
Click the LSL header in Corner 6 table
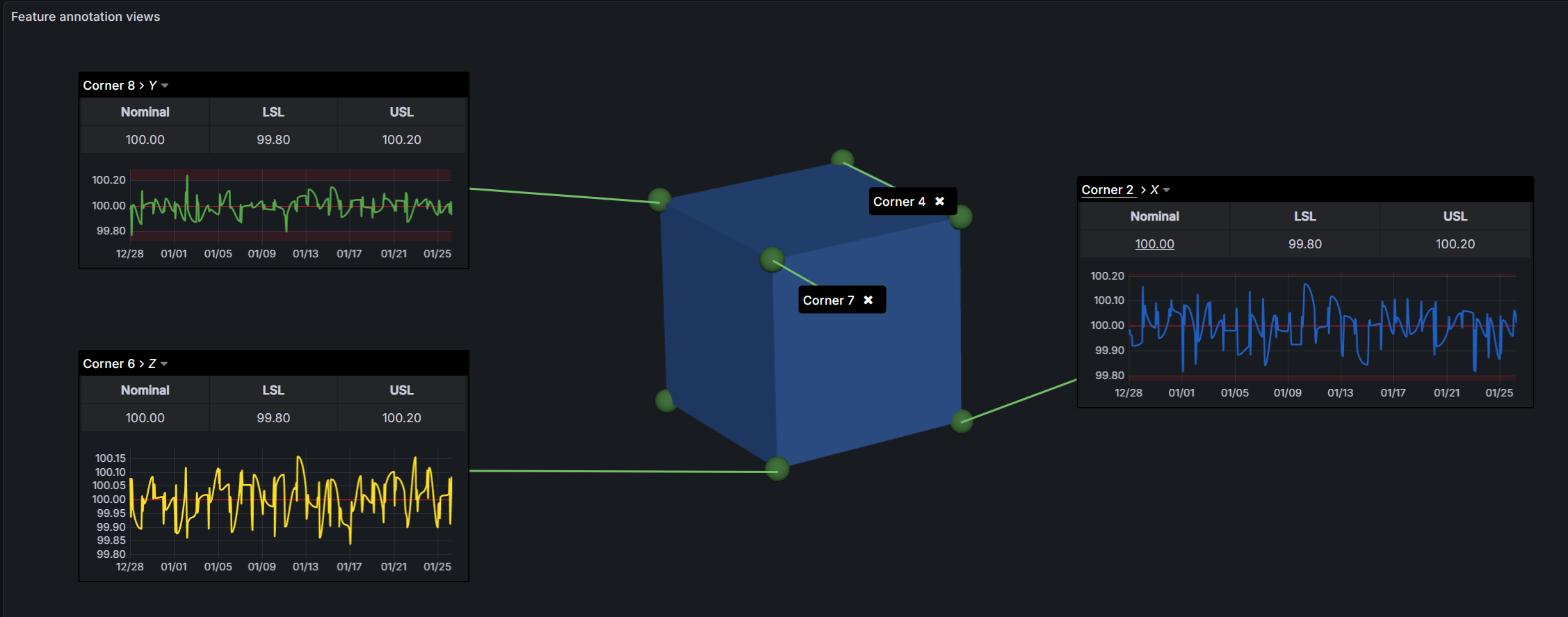273,390
